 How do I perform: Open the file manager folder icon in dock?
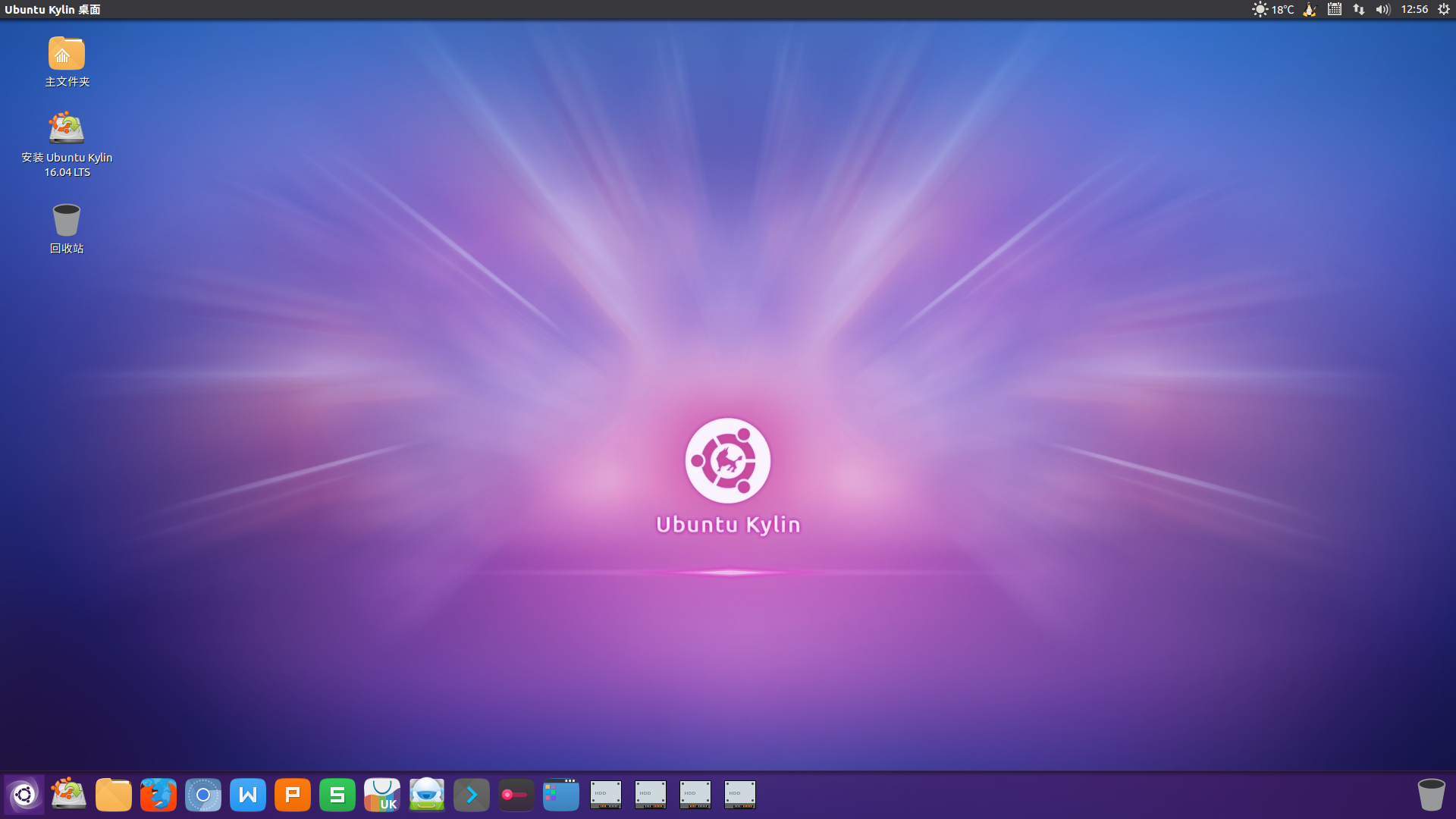[114, 794]
